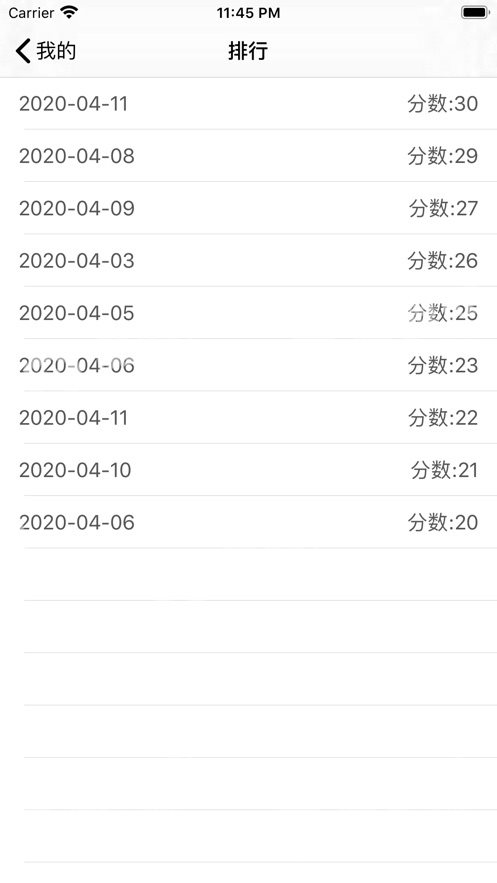Select the 2020-04-06 row with score 20
The width and height of the screenshot is (497, 883).
click(248, 523)
